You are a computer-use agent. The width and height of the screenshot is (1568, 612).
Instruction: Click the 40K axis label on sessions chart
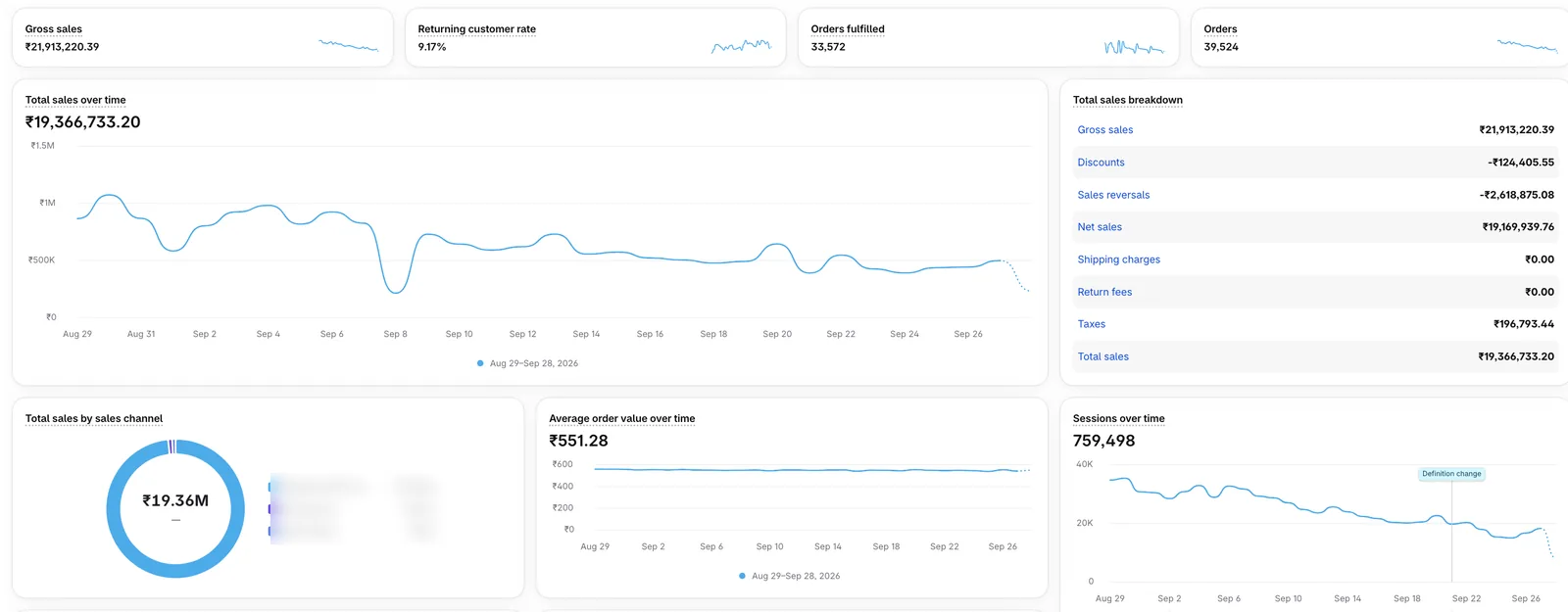pos(1084,464)
